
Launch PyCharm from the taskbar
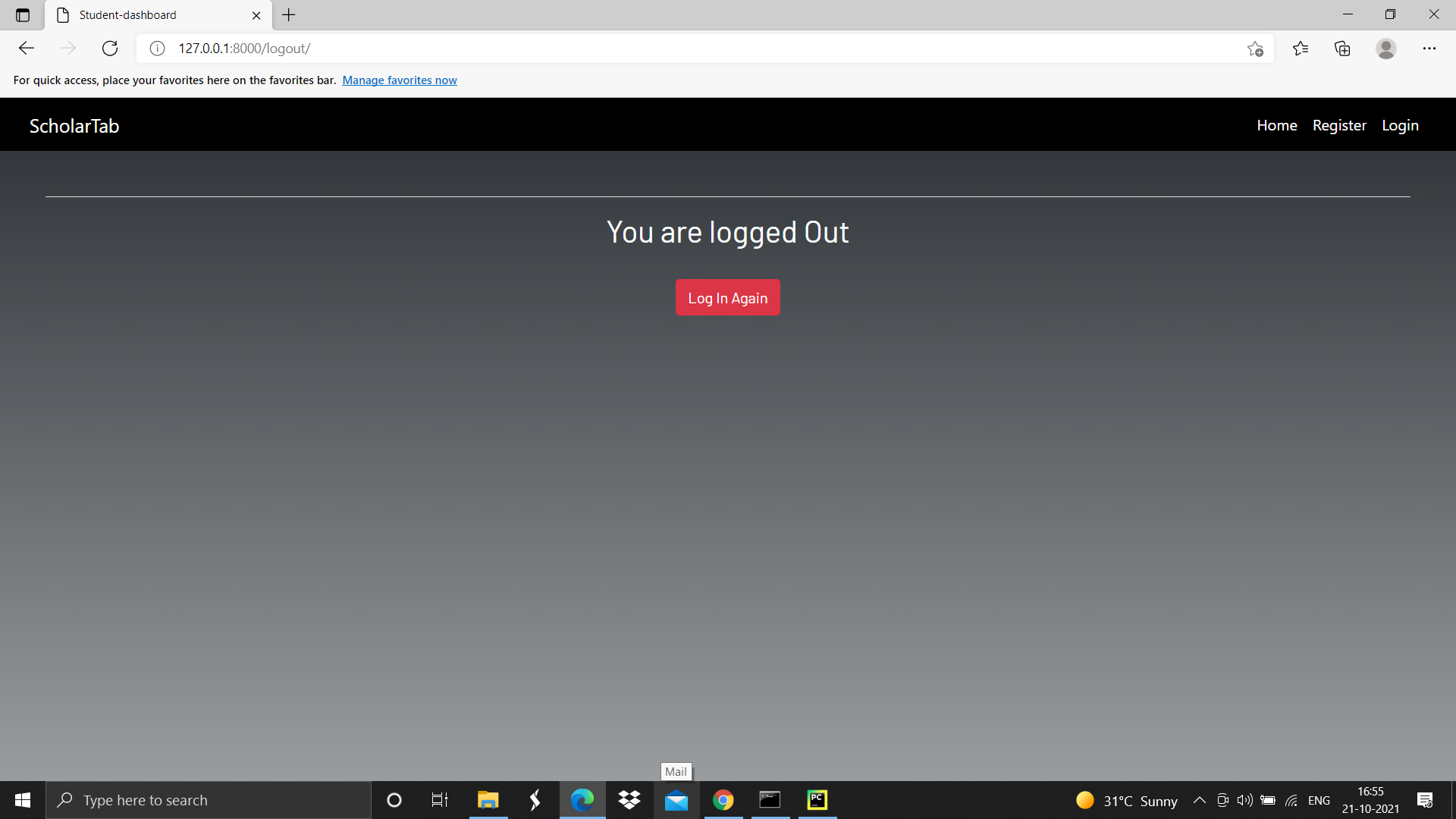(x=817, y=800)
